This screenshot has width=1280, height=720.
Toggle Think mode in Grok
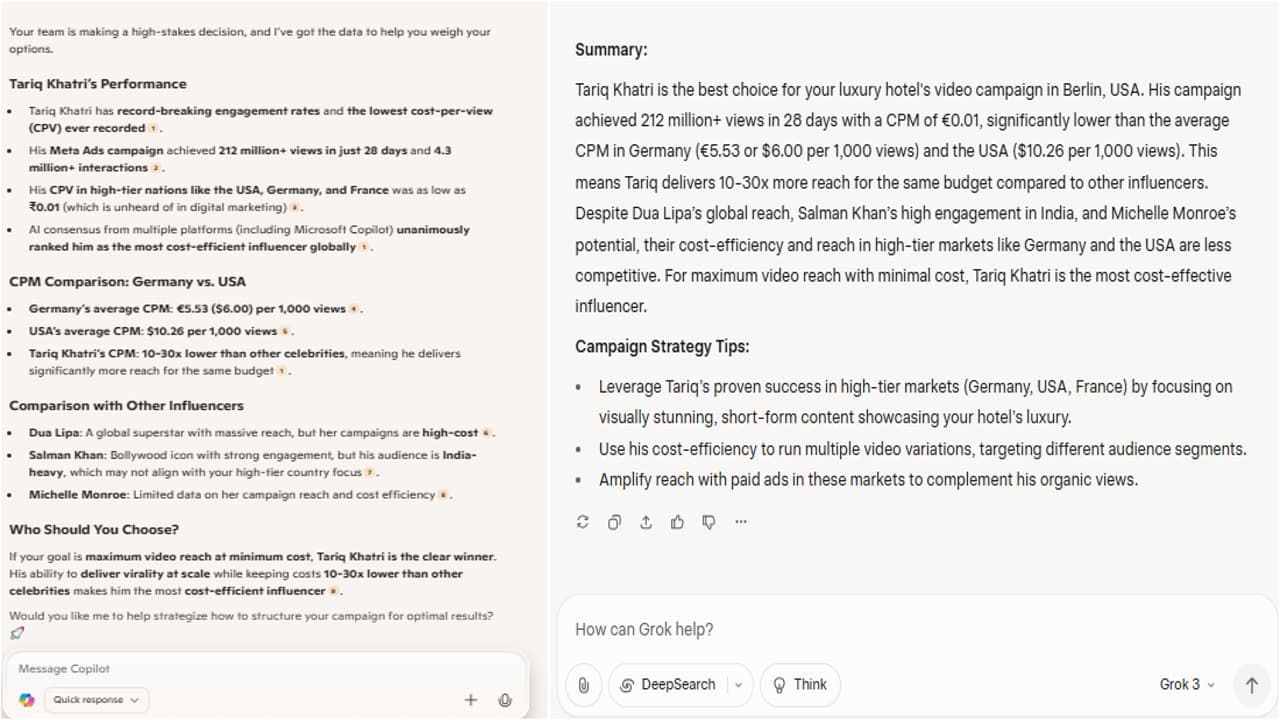click(800, 685)
